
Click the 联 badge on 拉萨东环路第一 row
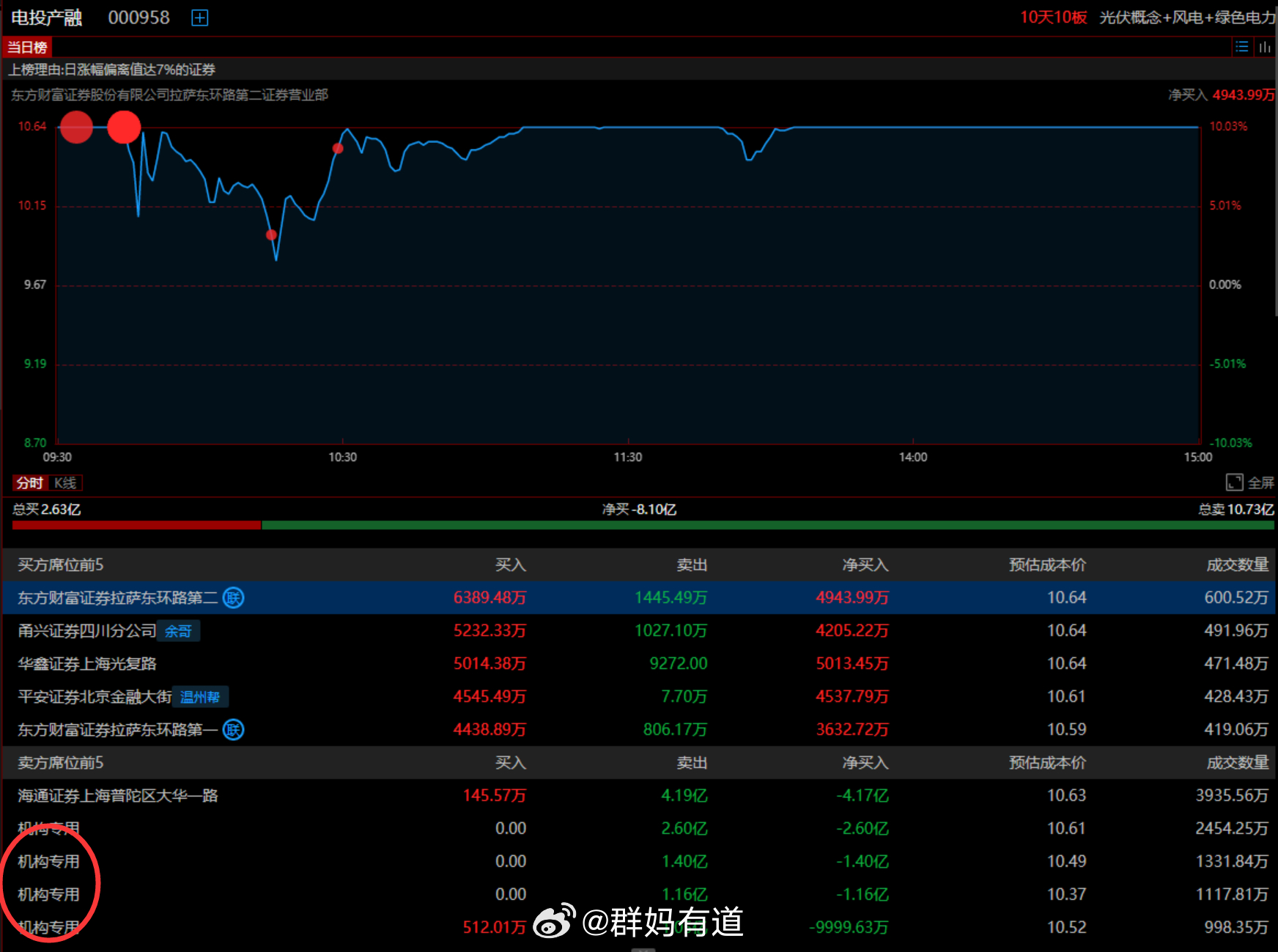tap(233, 730)
